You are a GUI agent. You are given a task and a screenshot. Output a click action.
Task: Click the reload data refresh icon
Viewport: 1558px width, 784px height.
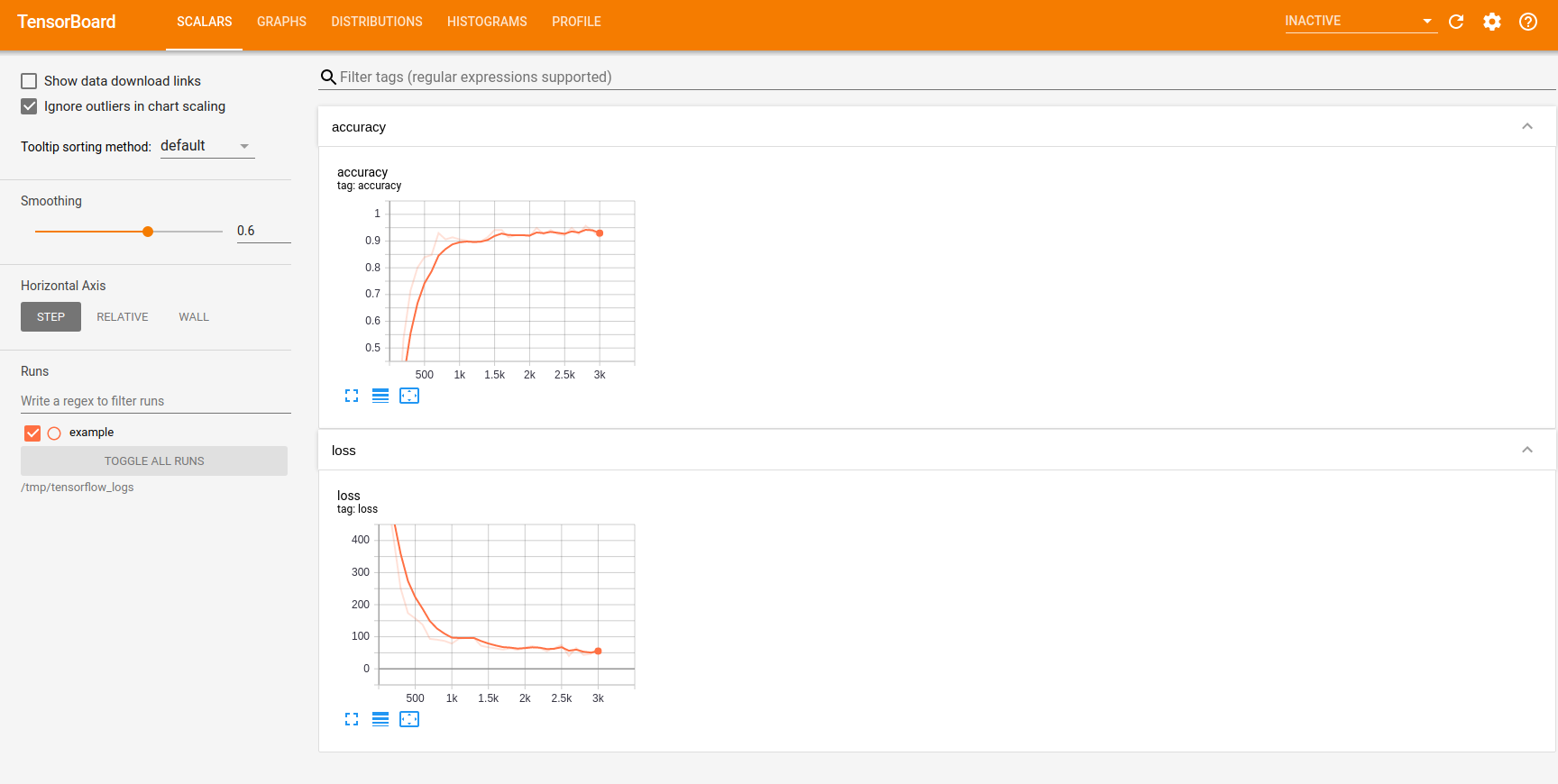pyautogui.click(x=1456, y=22)
